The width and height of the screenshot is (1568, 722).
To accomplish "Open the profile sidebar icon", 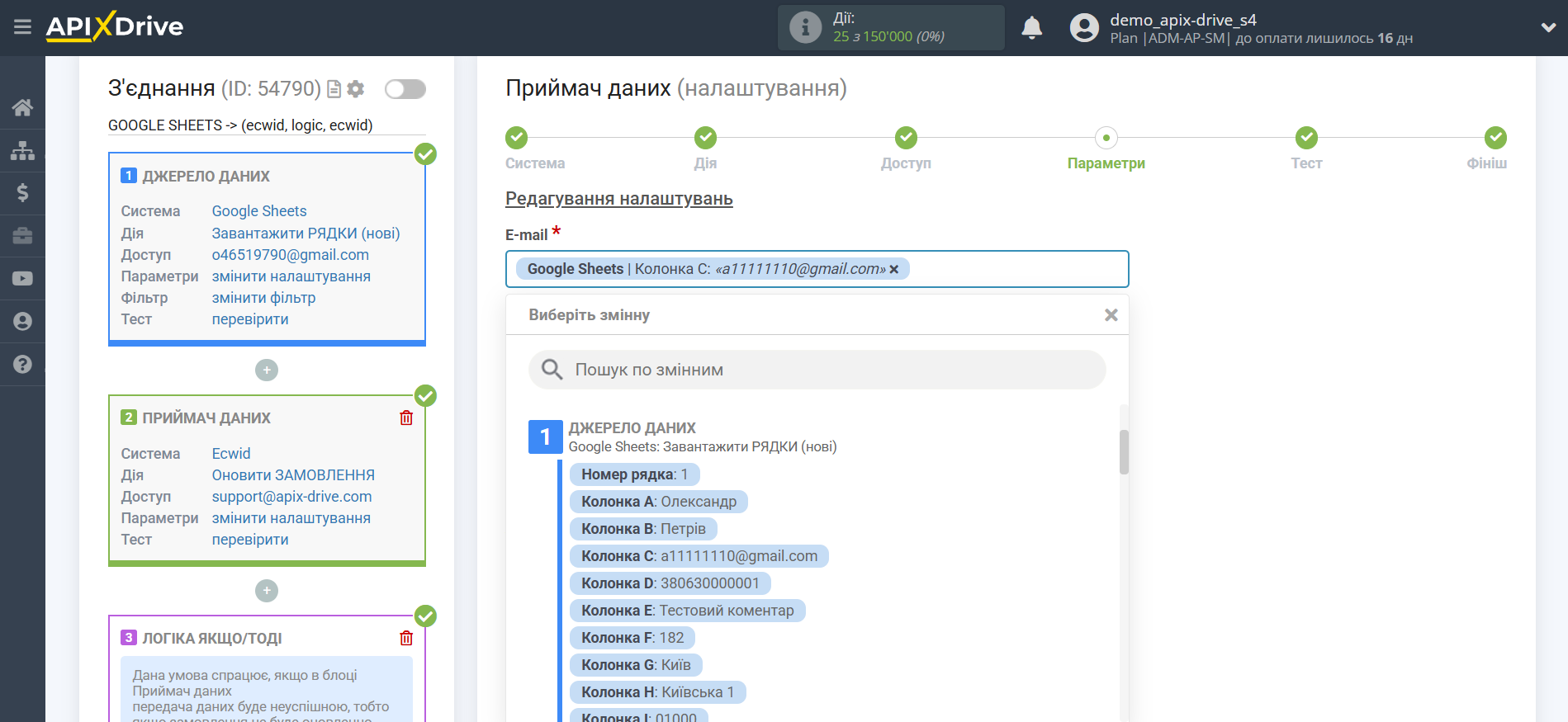I will click(x=22, y=322).
